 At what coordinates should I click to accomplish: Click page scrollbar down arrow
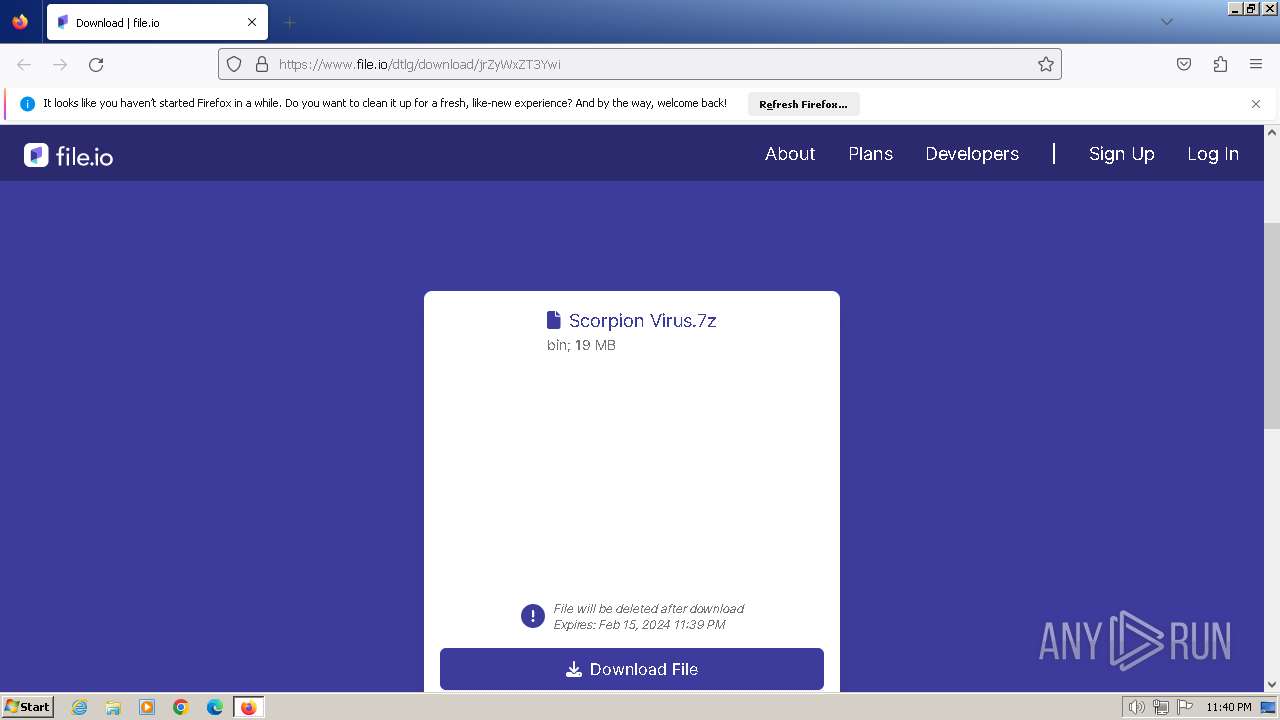[x=1272, y=684]
